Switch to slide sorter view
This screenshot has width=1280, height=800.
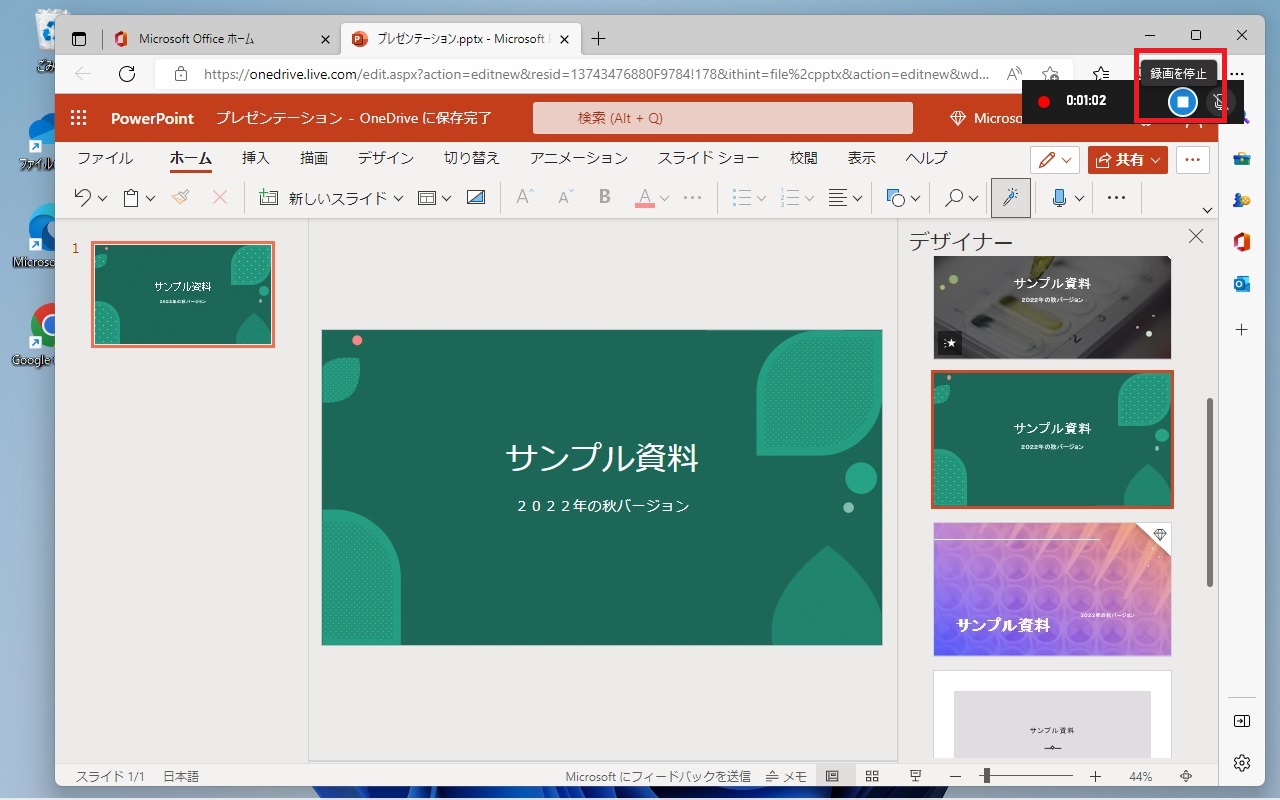coord(872,776)
